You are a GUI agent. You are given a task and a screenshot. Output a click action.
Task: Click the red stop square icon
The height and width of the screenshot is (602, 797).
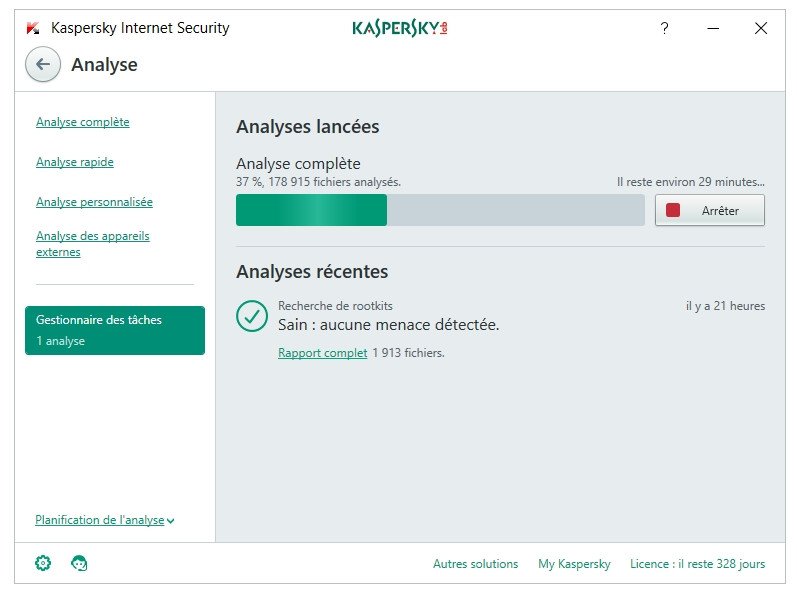tap(673, 210)
